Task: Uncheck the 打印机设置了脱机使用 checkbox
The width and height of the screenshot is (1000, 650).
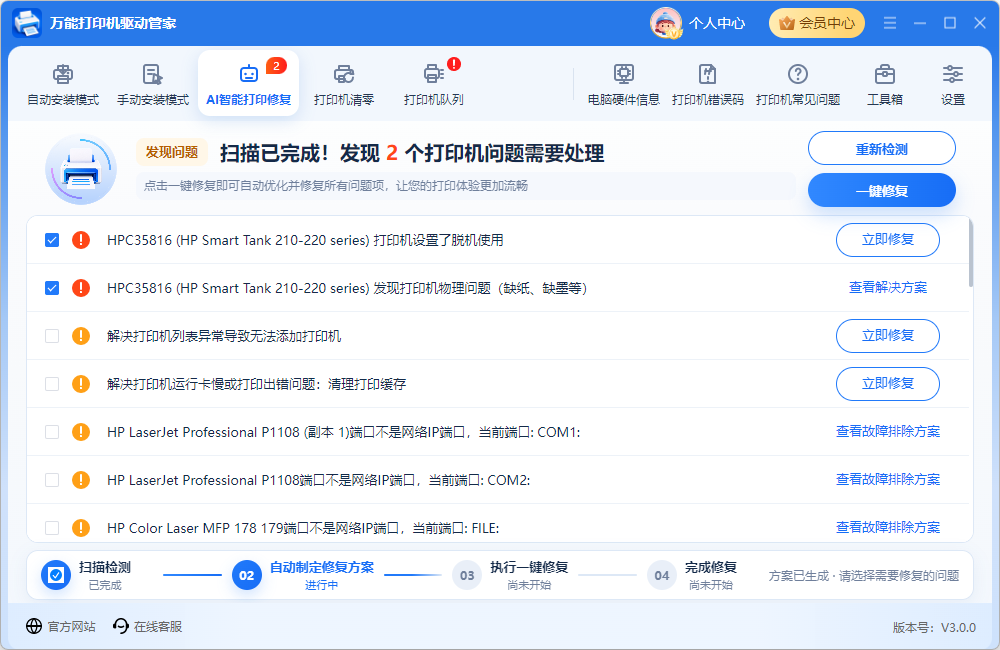Action: tap(52, 240)
